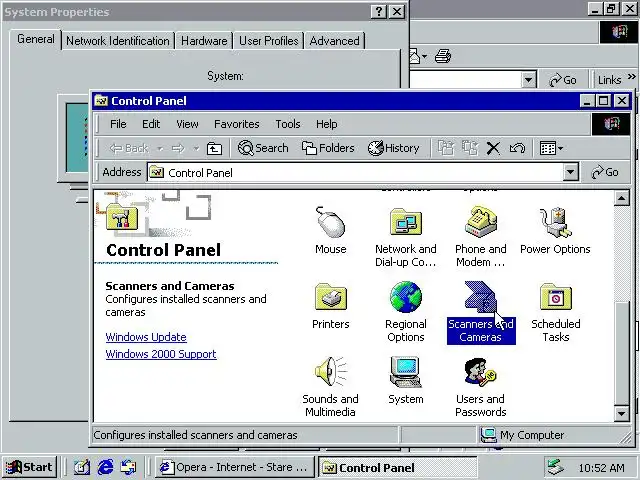
Task: Click the System Properties help question button
Action: tap(379, 11)
